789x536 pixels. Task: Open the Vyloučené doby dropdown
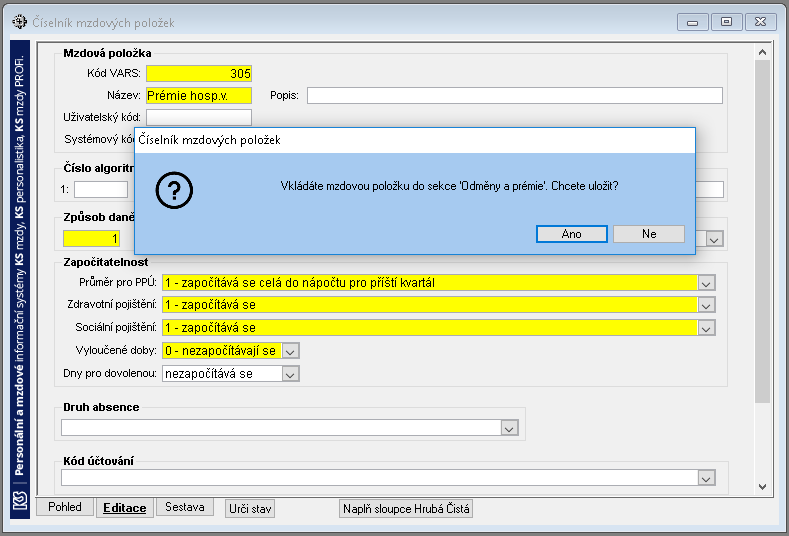pos(290,351)
